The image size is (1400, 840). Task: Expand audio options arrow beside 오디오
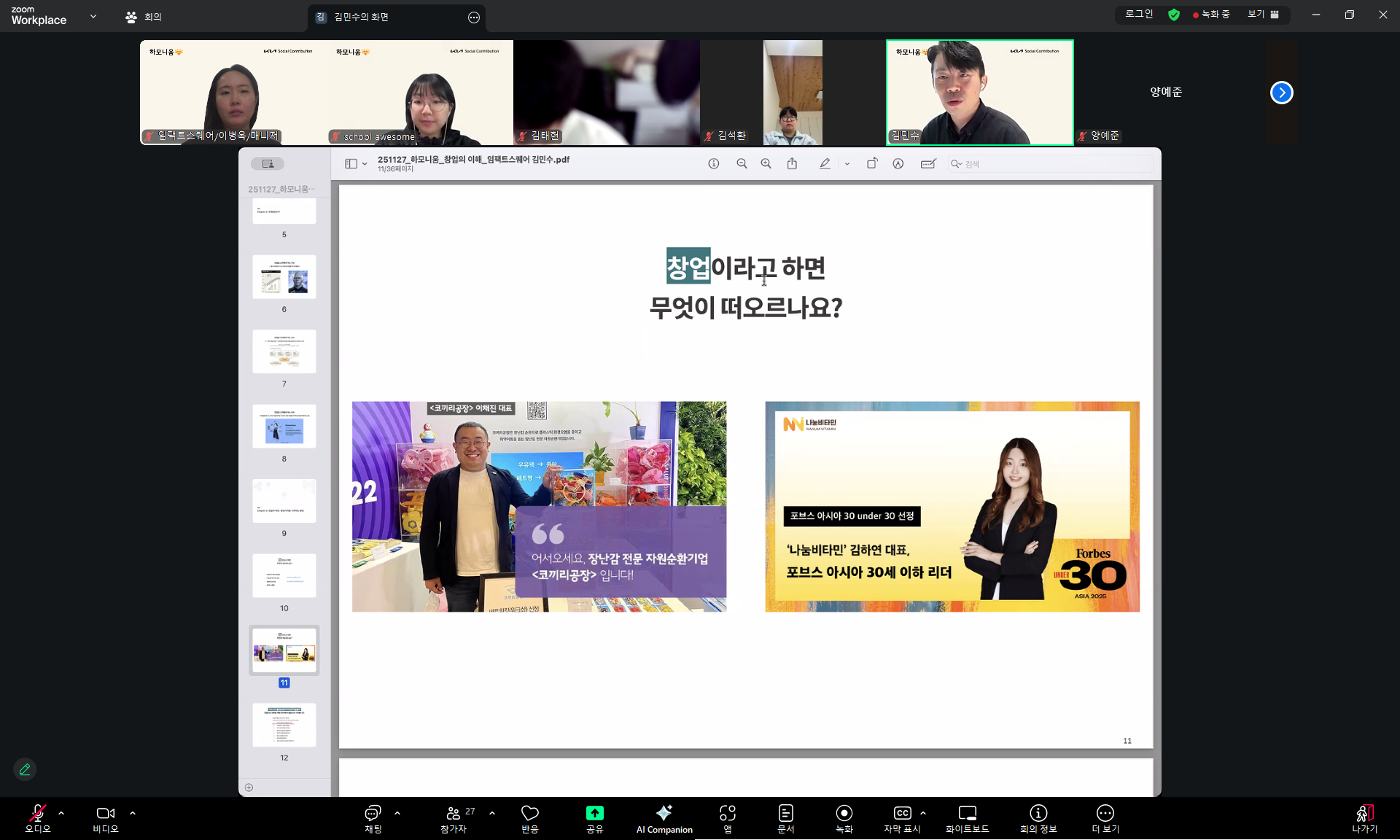coord(61,812)
